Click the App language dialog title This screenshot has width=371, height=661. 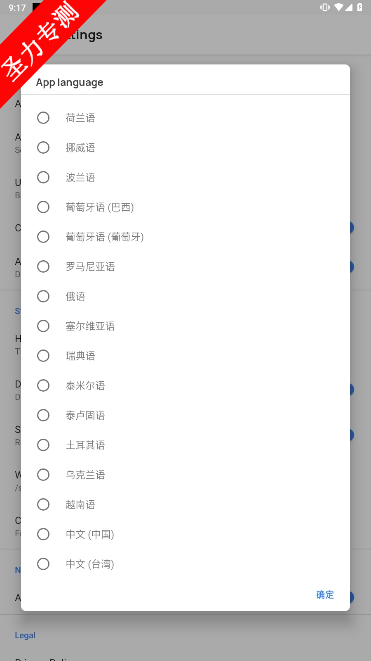click(x=70, y=82)
